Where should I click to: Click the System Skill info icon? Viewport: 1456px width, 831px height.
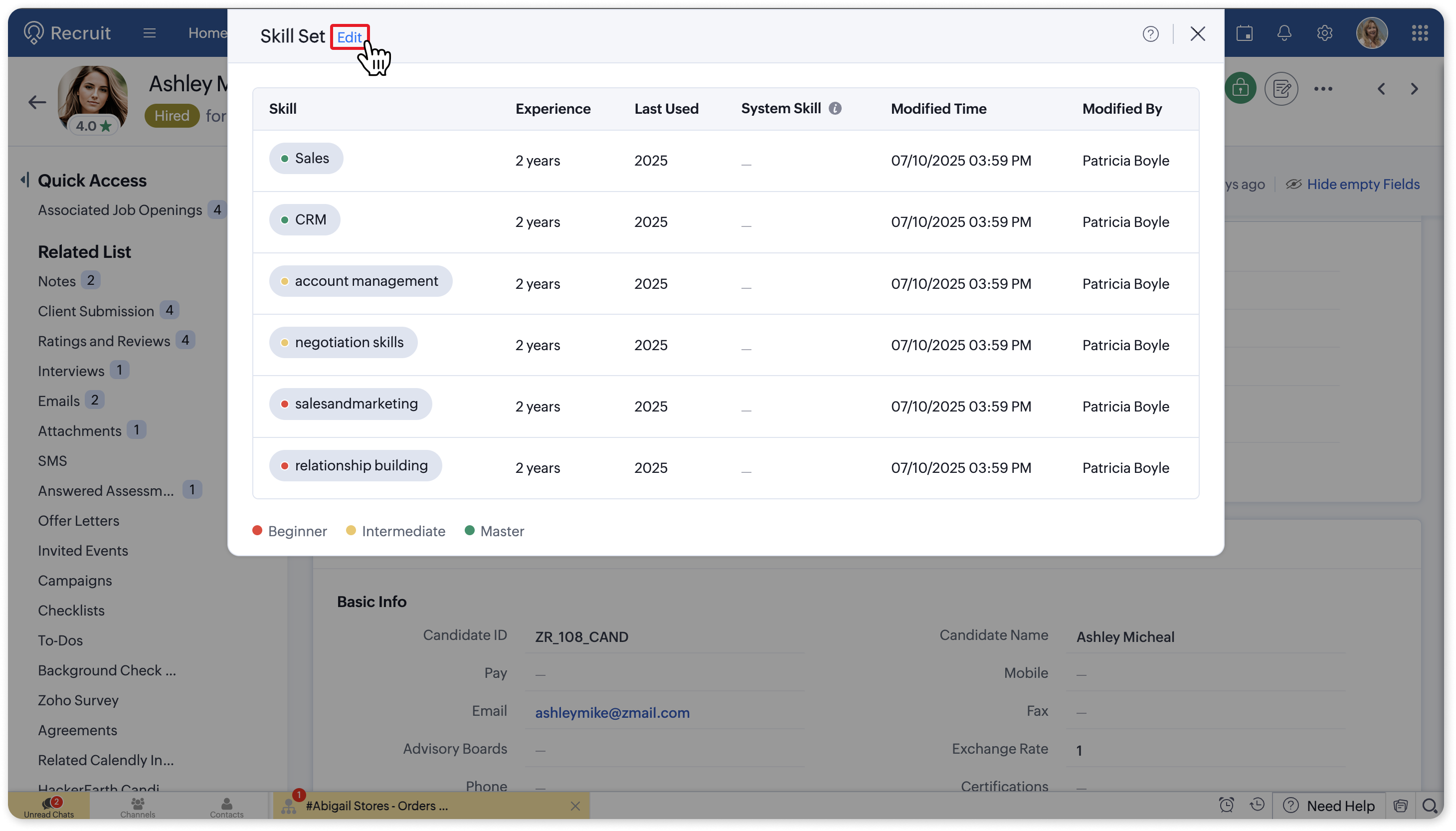pos(835,108)
